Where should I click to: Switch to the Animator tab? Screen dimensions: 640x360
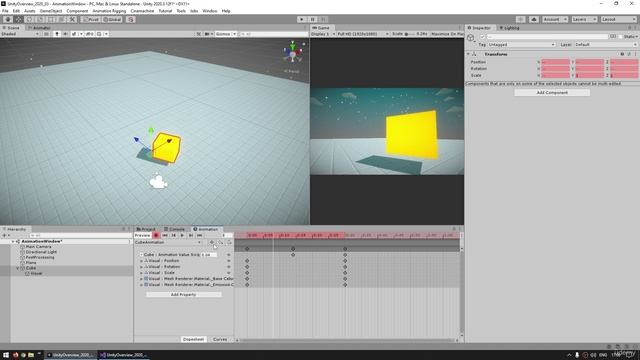coord(40,28)
